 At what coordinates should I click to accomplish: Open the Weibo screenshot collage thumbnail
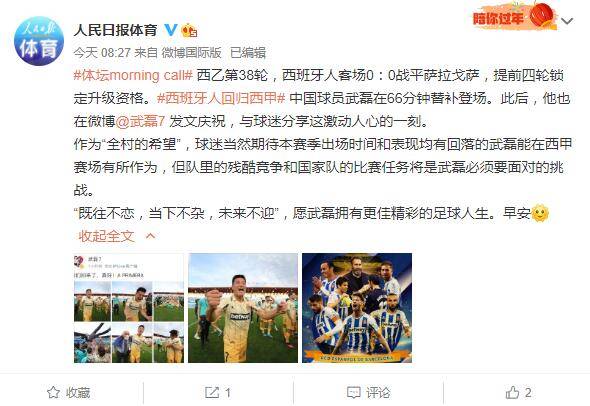click(129, 308)
